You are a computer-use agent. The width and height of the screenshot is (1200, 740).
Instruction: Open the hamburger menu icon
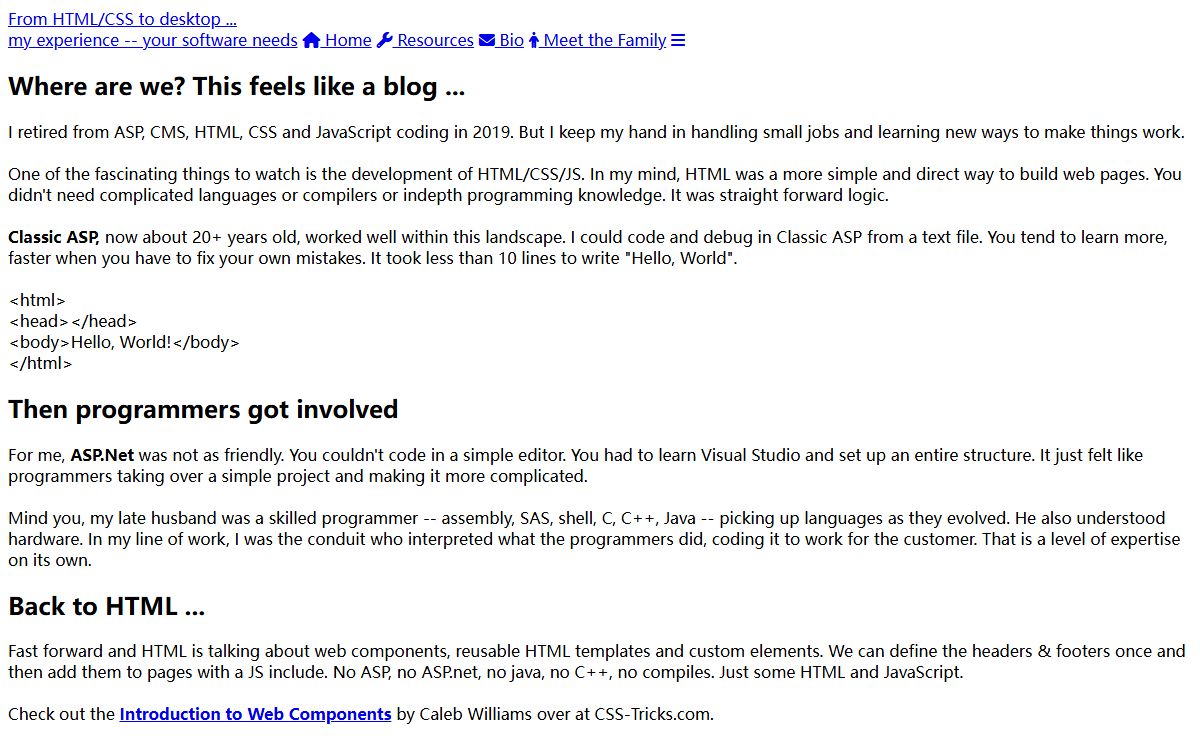678,40
